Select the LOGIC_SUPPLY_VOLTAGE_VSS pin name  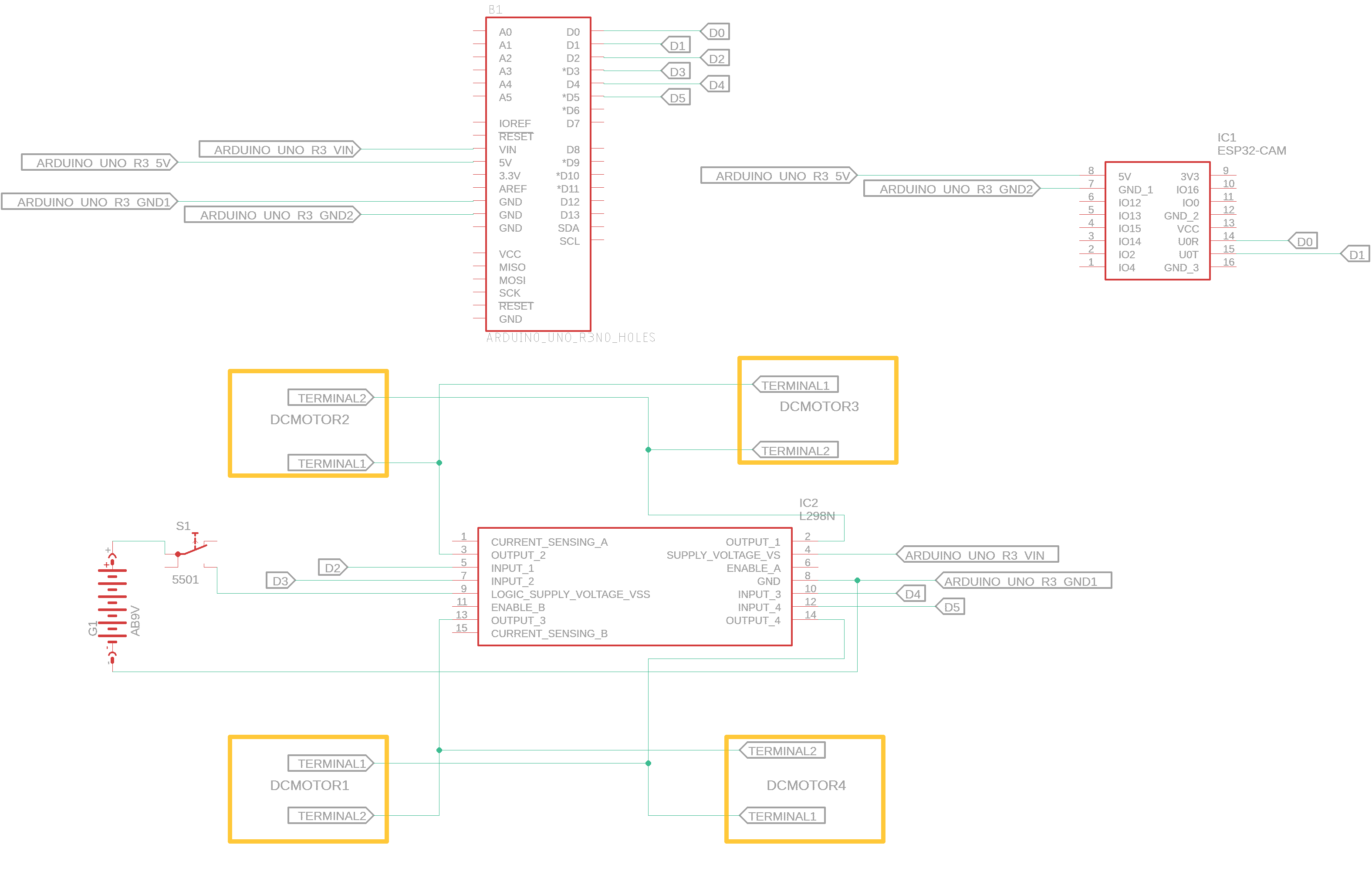click(570, 594)
